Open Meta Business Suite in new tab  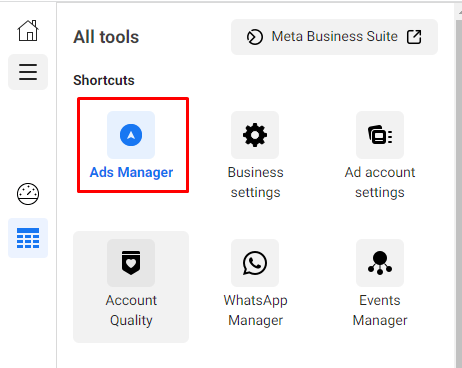(334, 37)
